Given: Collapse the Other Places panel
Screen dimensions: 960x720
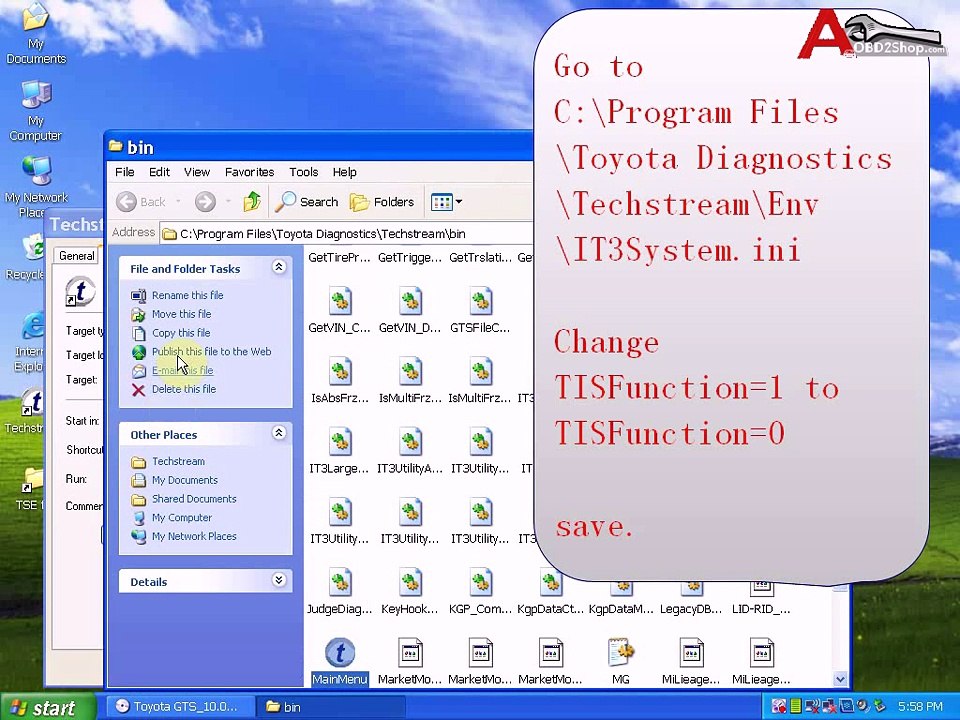Looking at the screenshot, I should tap(279, 433).
